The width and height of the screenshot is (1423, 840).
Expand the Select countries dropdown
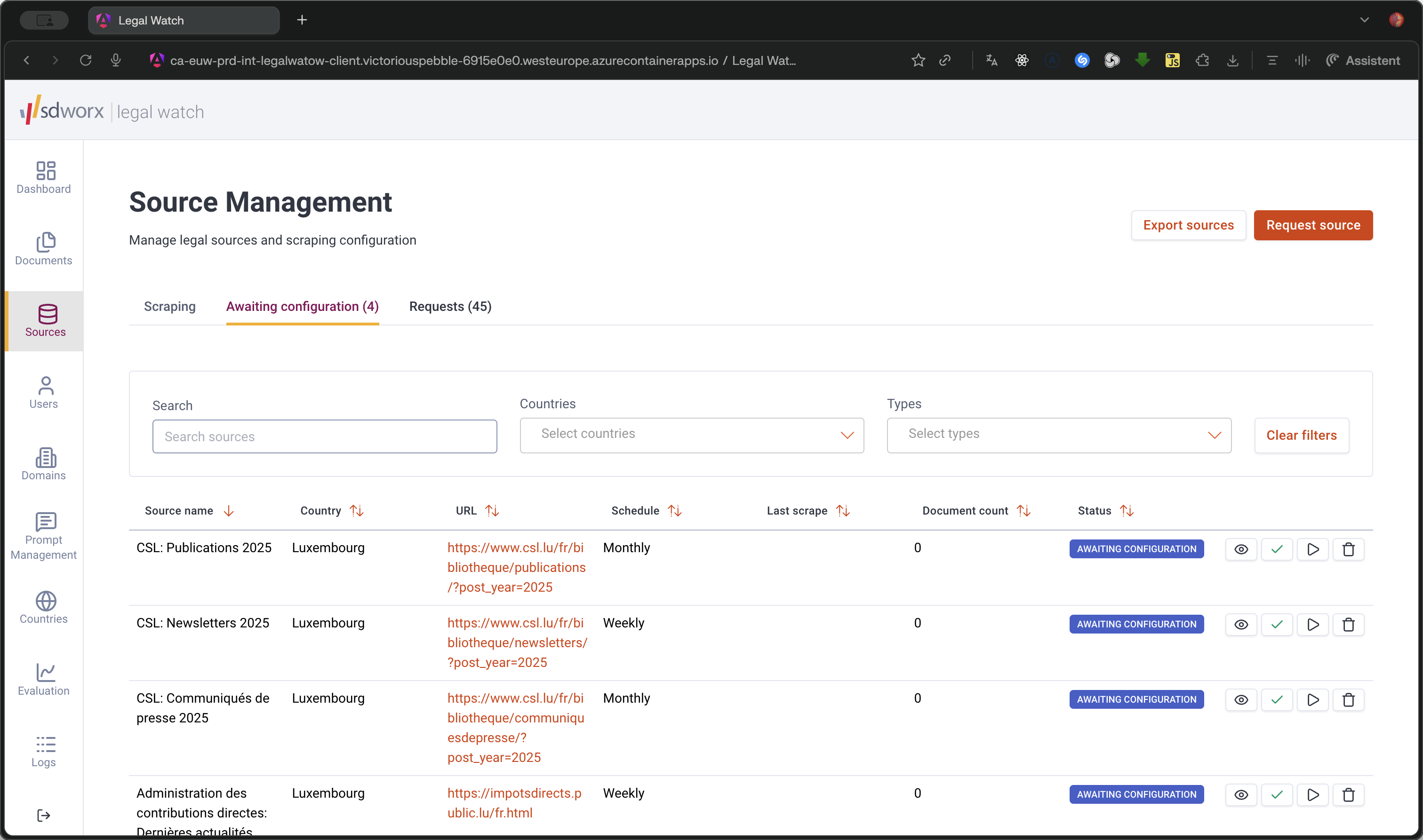point(691,435)
